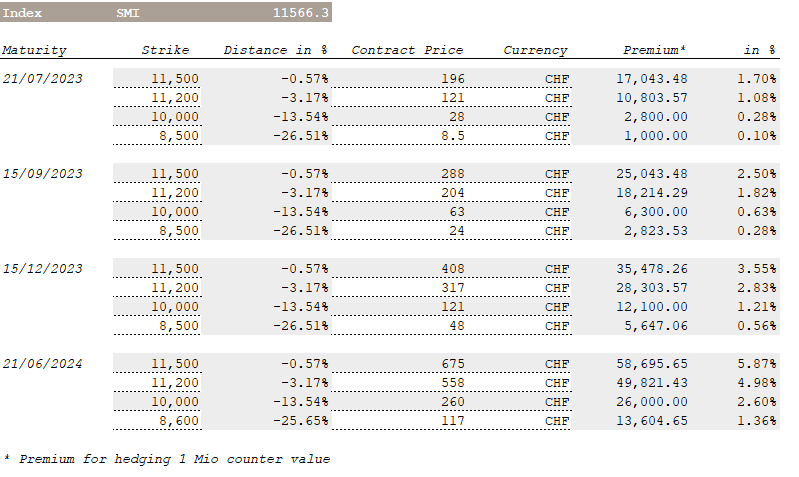
Task: Click premium 18,214.29
Action: coord(652,193)
